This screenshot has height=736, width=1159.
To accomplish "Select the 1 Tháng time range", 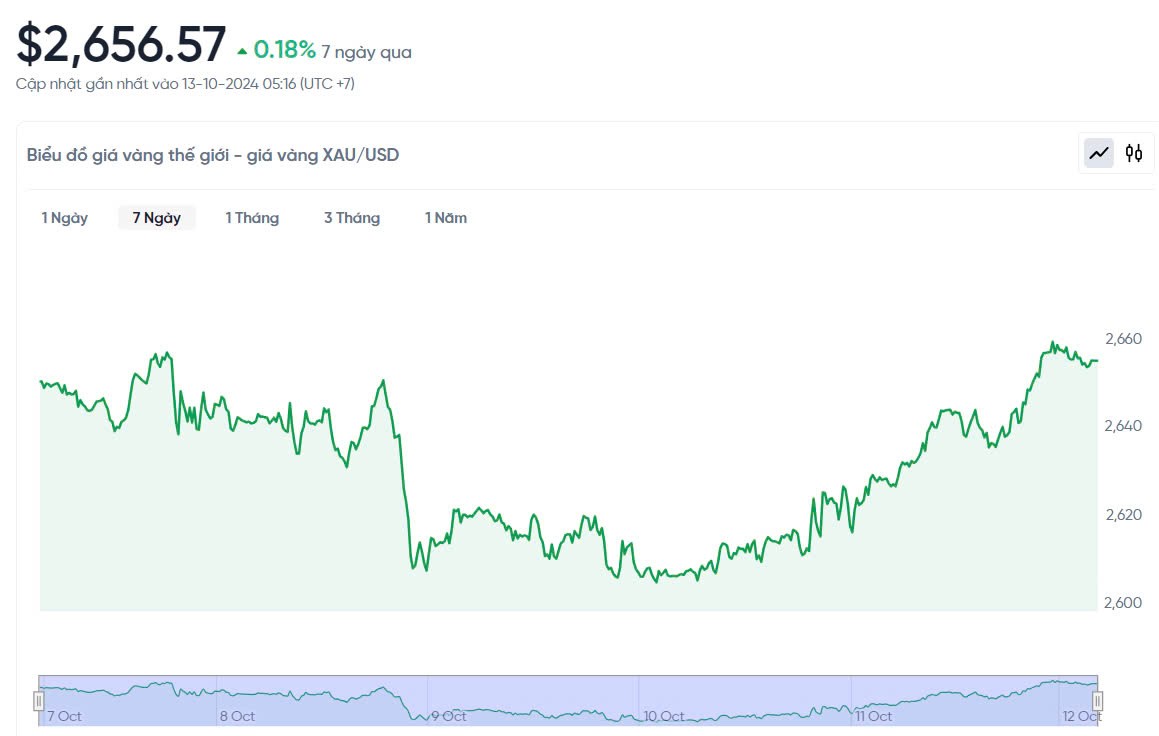I will point(252,218).
